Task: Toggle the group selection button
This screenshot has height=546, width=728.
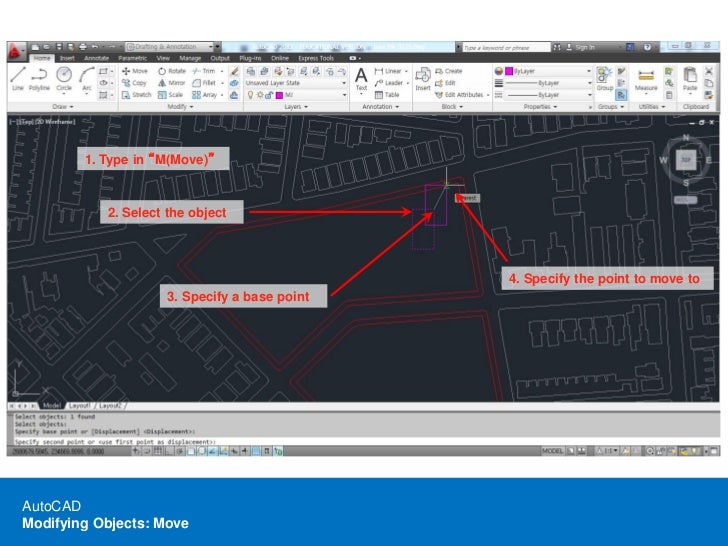Action: (x=621, y=95)
